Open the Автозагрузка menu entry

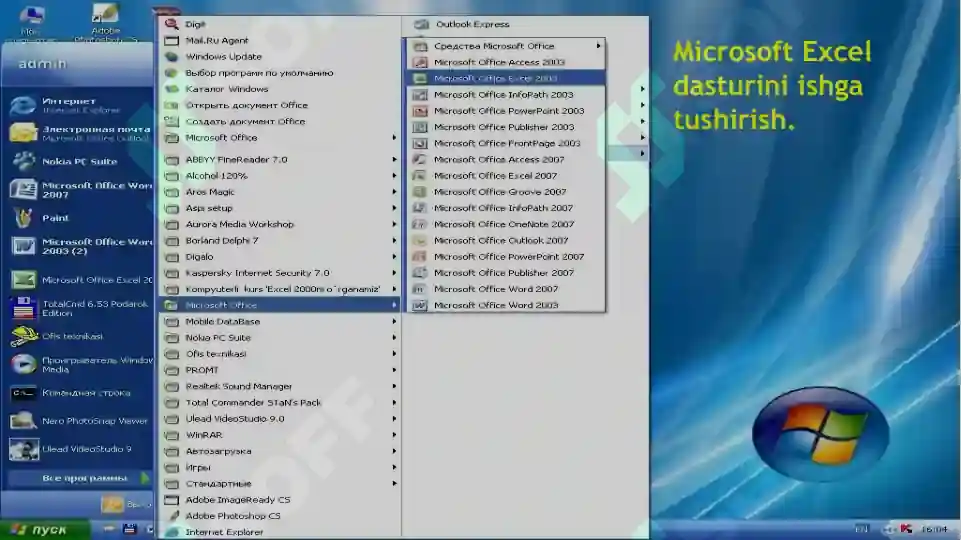pyautogui.click(x=280, y=451)
